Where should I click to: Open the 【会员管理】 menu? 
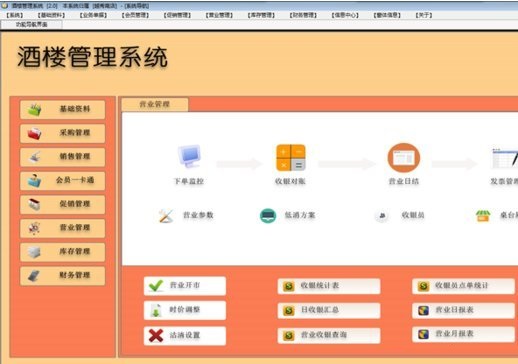135,15
